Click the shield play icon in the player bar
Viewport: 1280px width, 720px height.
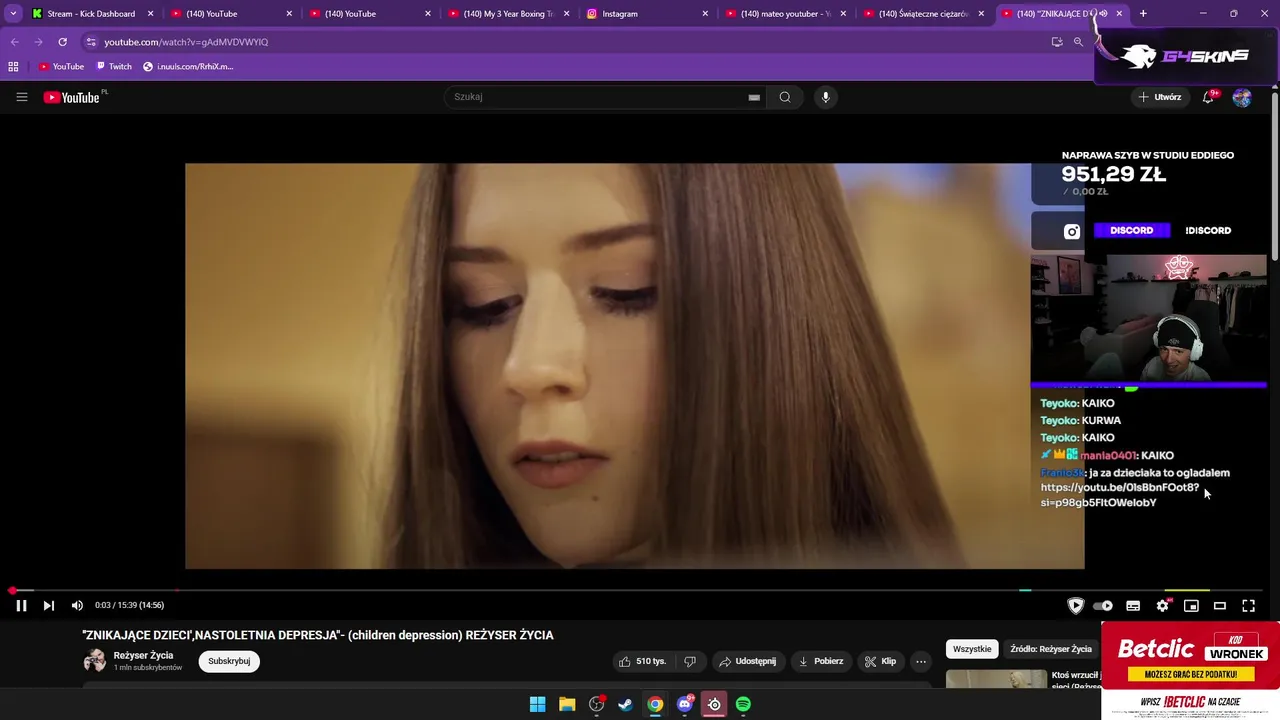[x=1075, y=605]
